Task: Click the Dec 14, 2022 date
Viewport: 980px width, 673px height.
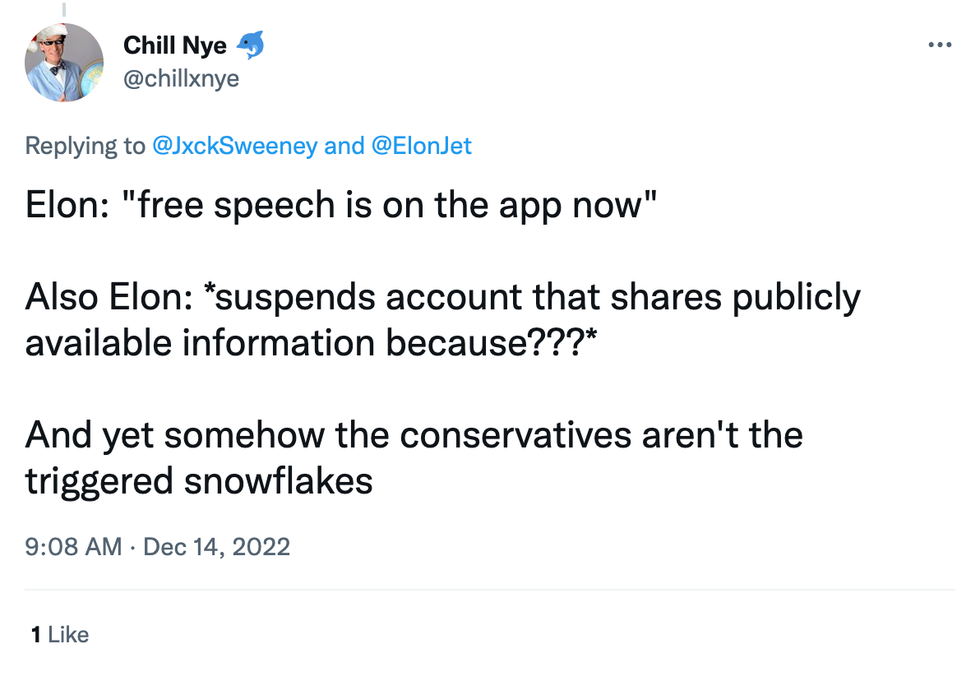Action: coord(217,547)
